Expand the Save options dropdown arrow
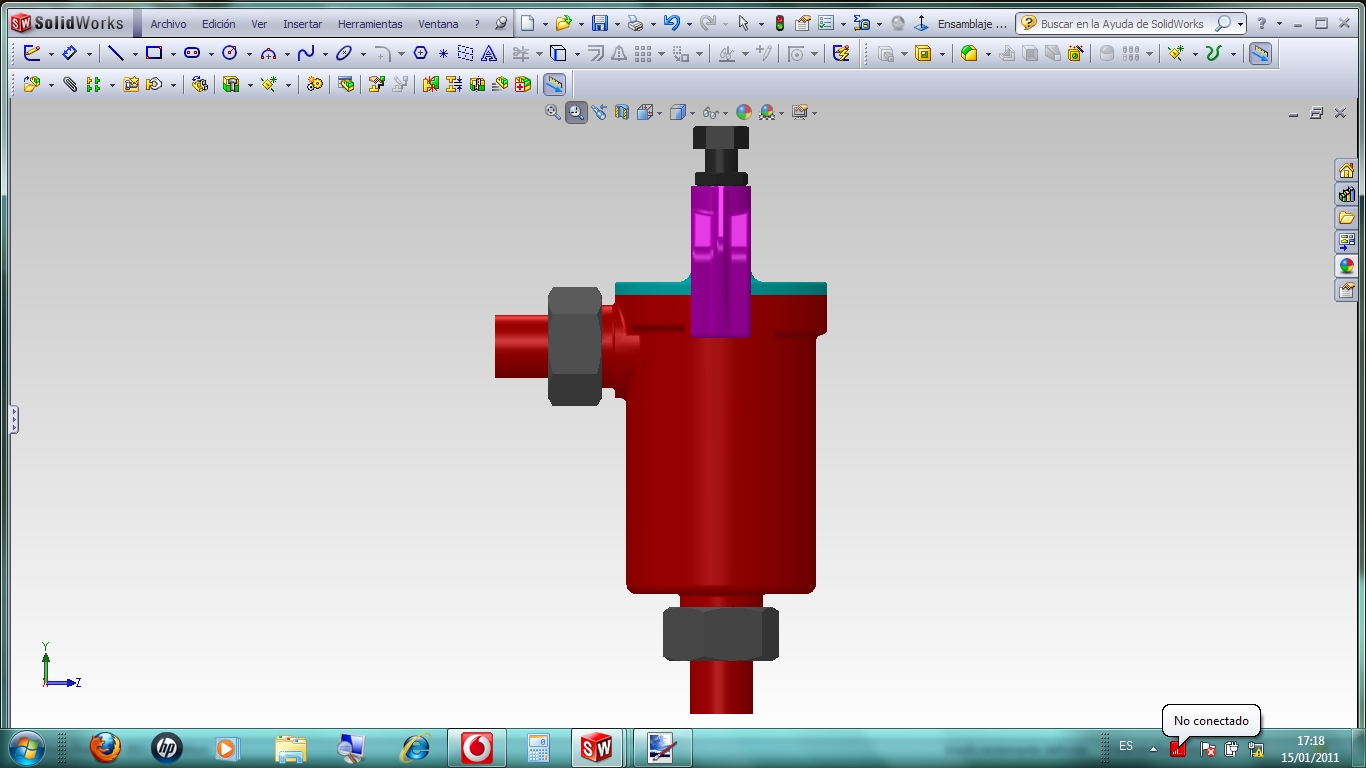Image resolution: width=1366 pixels, height=768 pixels. click(617, 24)
